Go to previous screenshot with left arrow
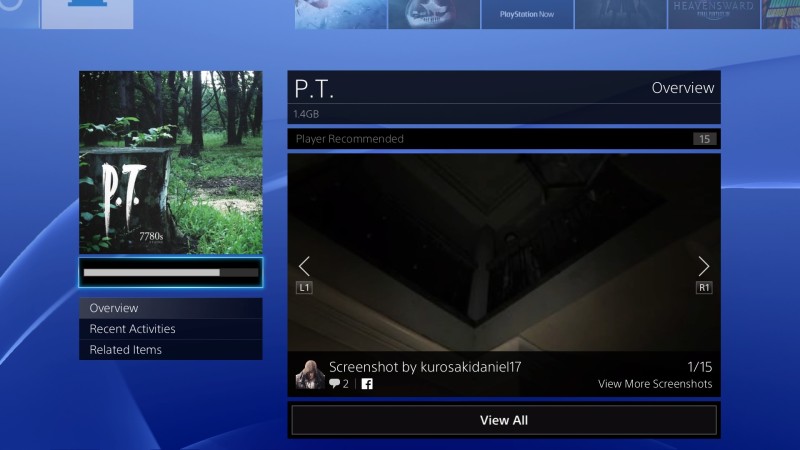Viewport: 800px width, 450px height. click(x=304, y=266)
